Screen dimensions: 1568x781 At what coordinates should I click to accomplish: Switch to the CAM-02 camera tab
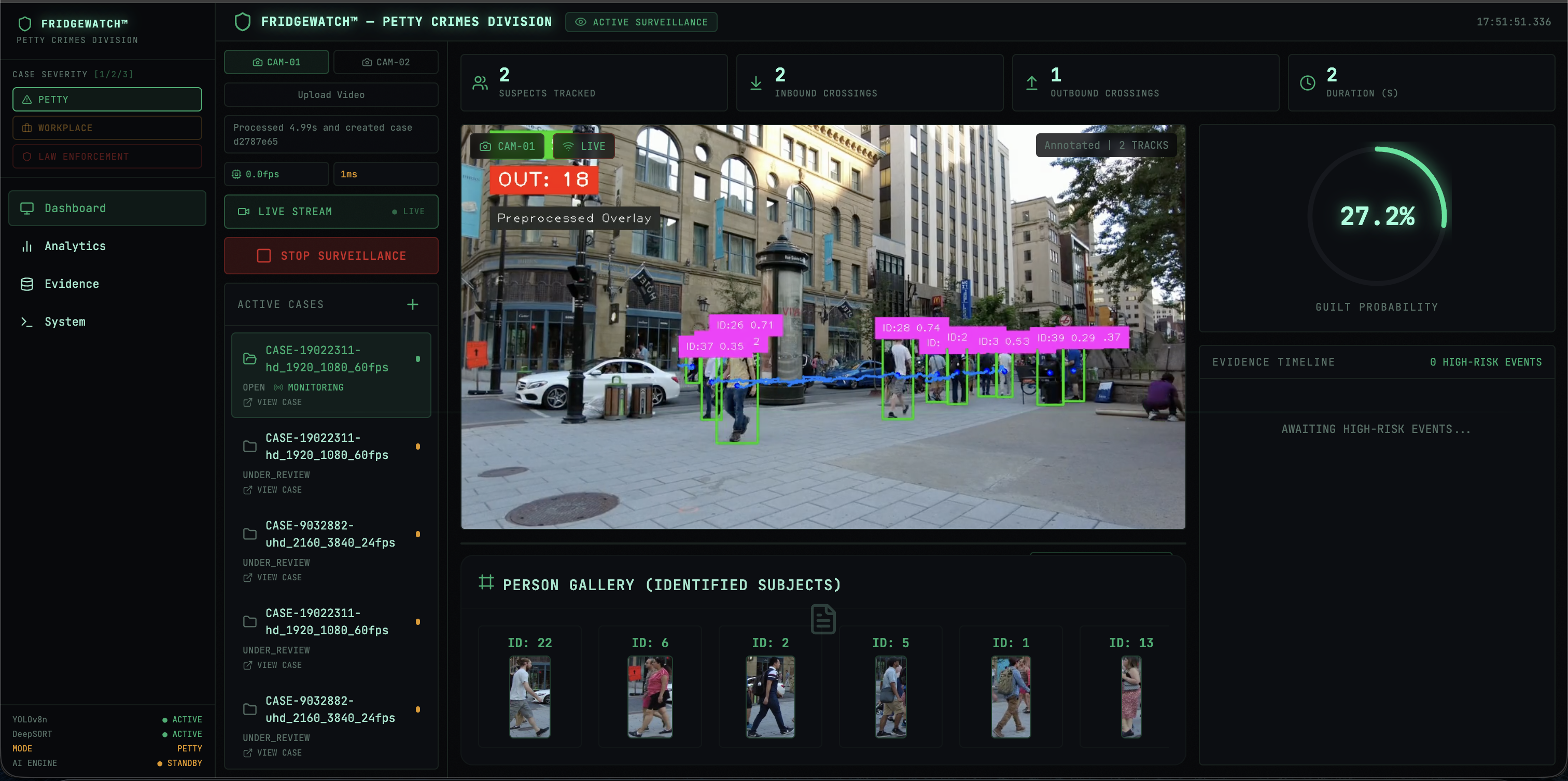tap(385, 62)
